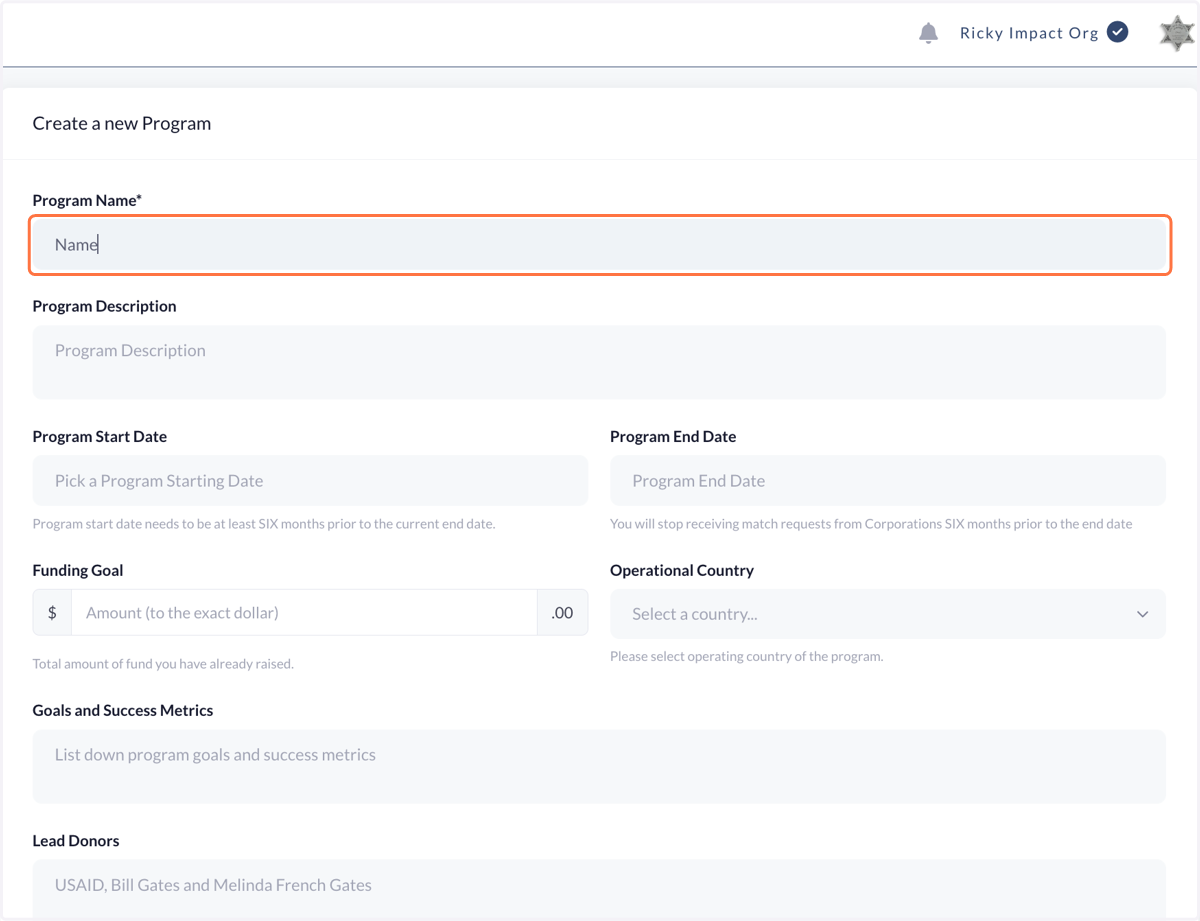This screenshot has height=921, width=1200.
Task: Click the .00 suffix on Funding Goal
Action: tap(563, 613)
